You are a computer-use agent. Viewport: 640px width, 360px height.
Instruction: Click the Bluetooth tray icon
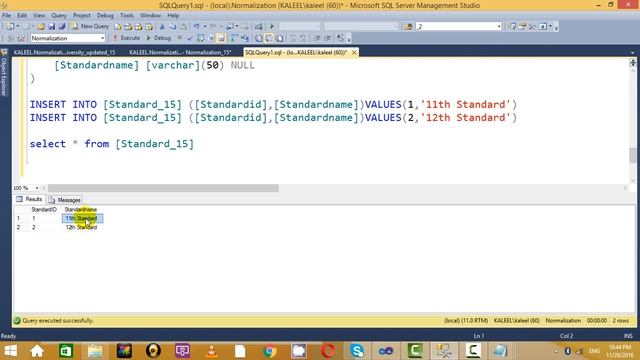(x=567, y=351)
